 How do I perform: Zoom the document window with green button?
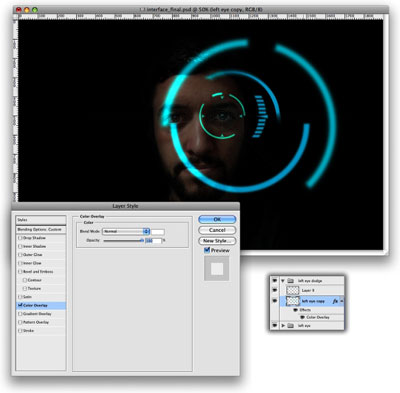[x=35, y=10]
